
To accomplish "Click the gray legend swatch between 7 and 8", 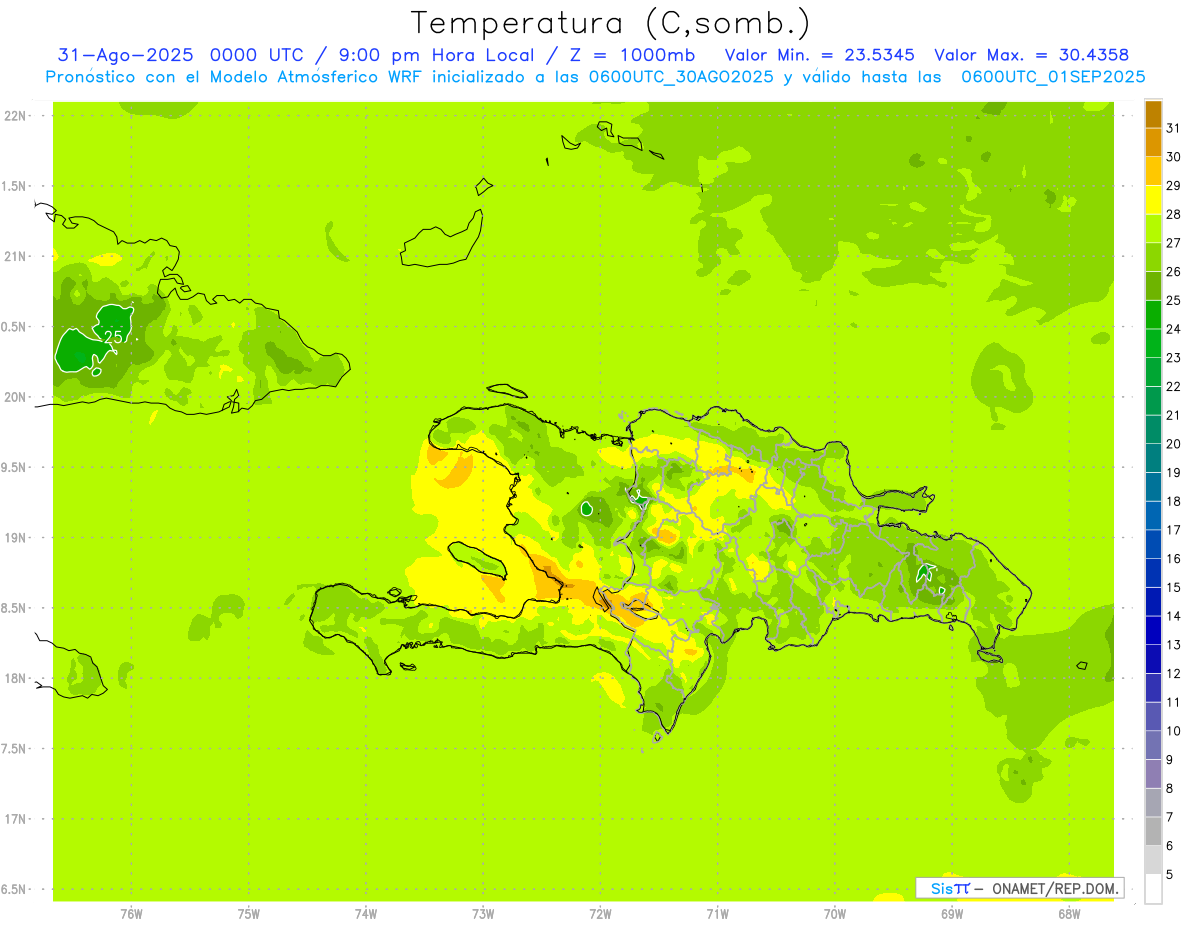I will coord(1153,803).
